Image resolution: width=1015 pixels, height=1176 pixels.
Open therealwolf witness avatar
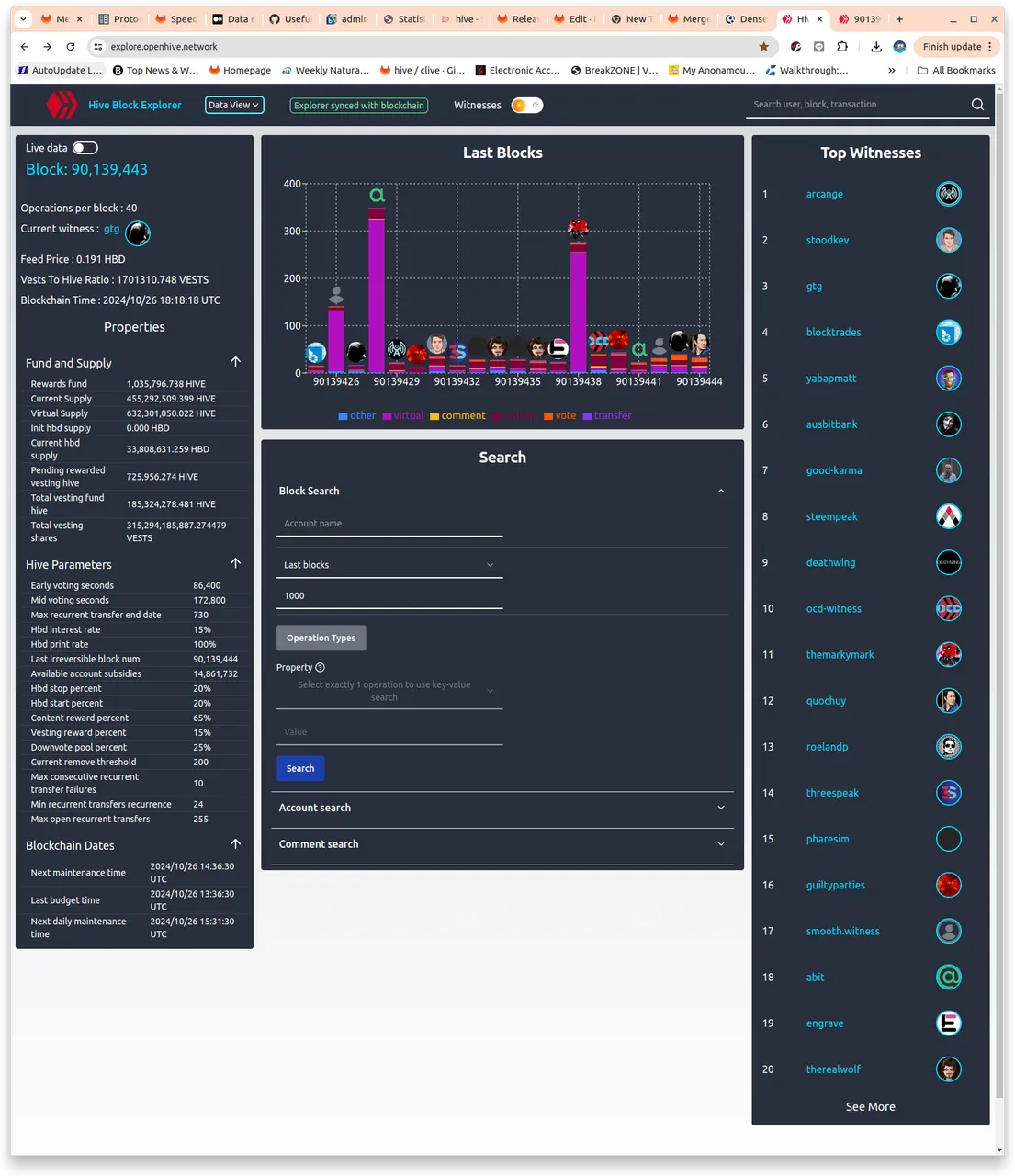[x=948, y=1069]
